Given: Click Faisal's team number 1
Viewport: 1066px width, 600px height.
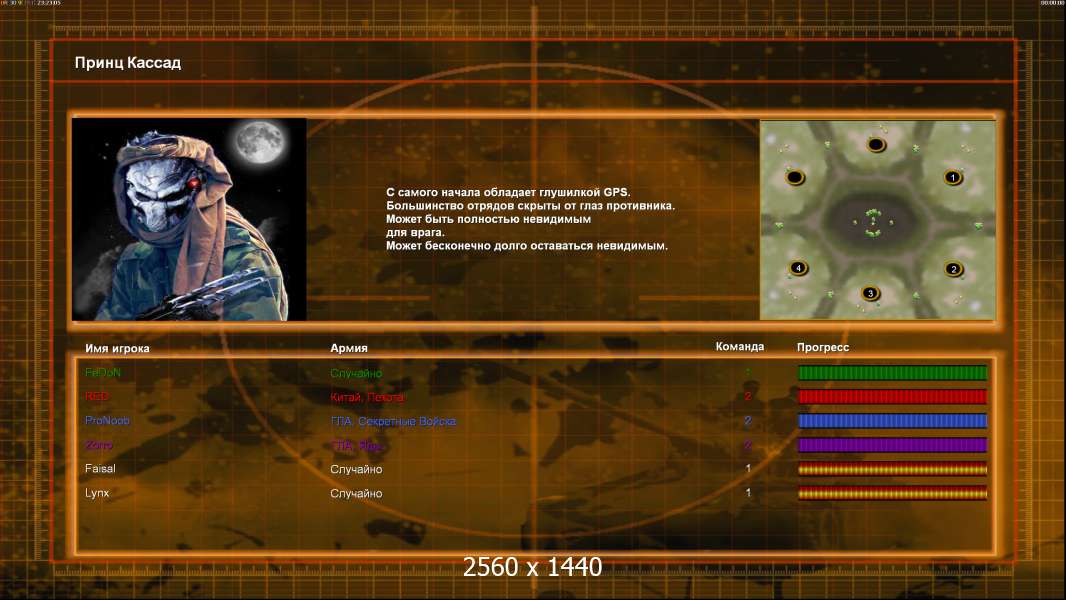Looking at the screenshot, I should pos(748,469).
